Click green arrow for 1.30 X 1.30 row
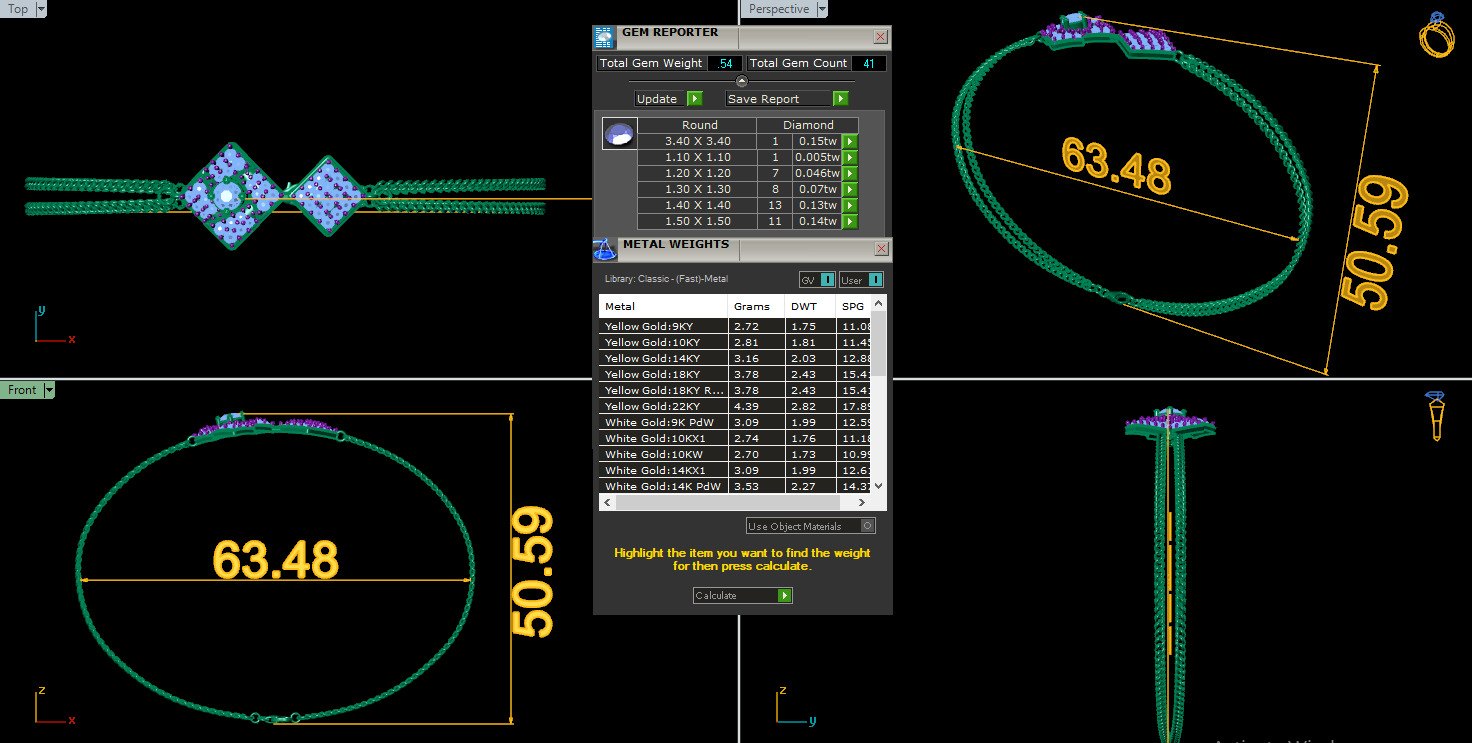This screenshot has width=1472, height=743. point(849,189)
